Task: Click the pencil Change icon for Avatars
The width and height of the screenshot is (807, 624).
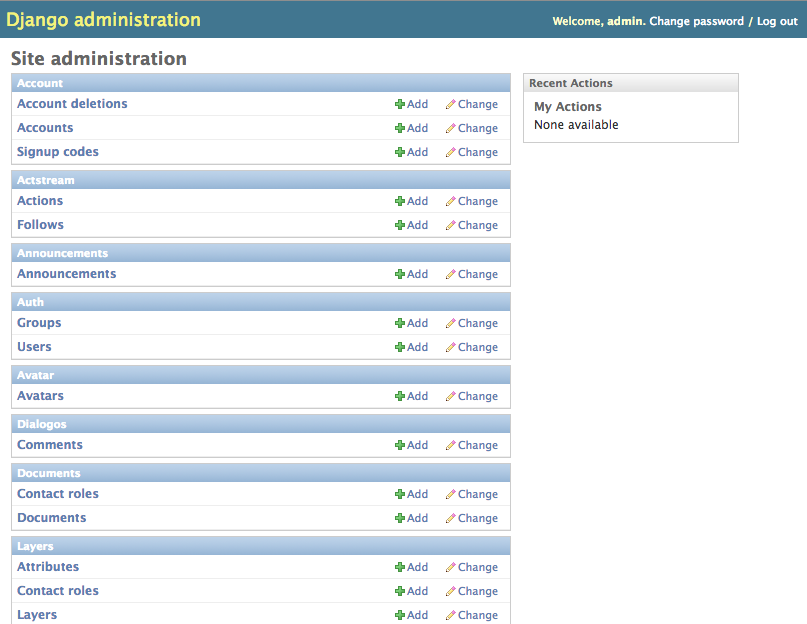Action: (450, 396)
